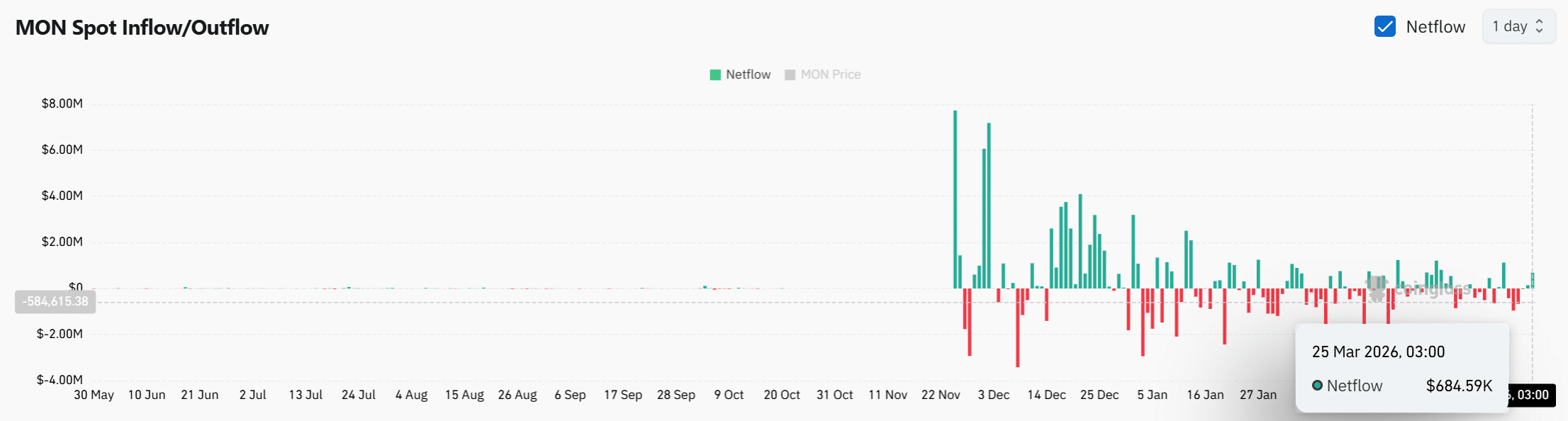
Task: Click the grey -584,615.38 crosshair value tag
Action: click(x=55, y=301)
